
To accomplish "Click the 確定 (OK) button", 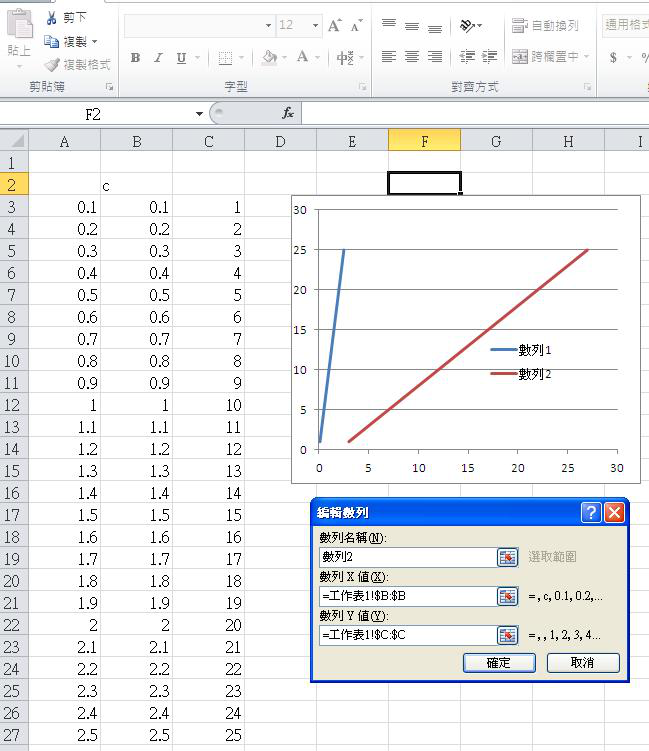I will [x=499, y=663].
